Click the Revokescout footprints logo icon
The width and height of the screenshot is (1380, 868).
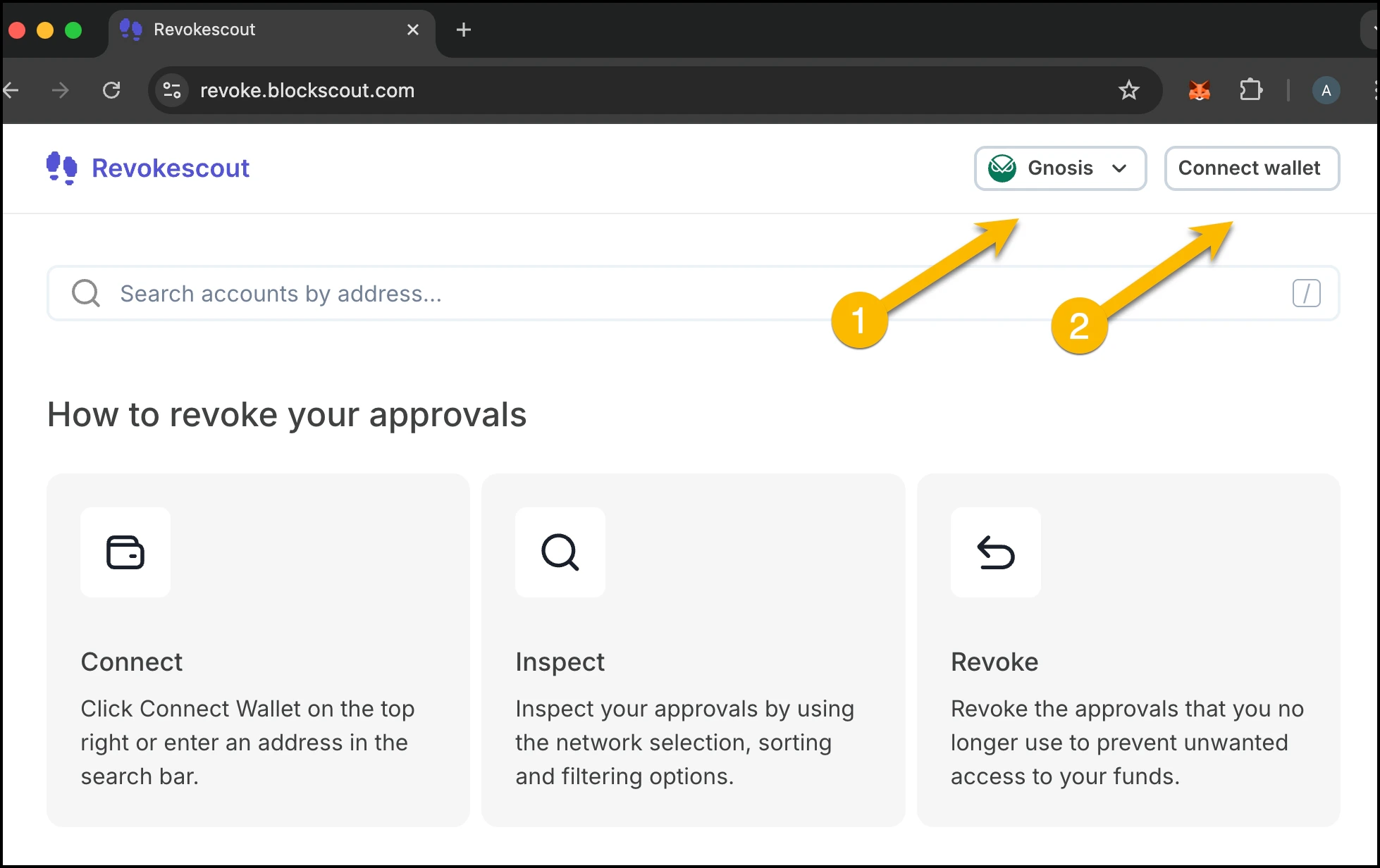click(x=62, y=168)
